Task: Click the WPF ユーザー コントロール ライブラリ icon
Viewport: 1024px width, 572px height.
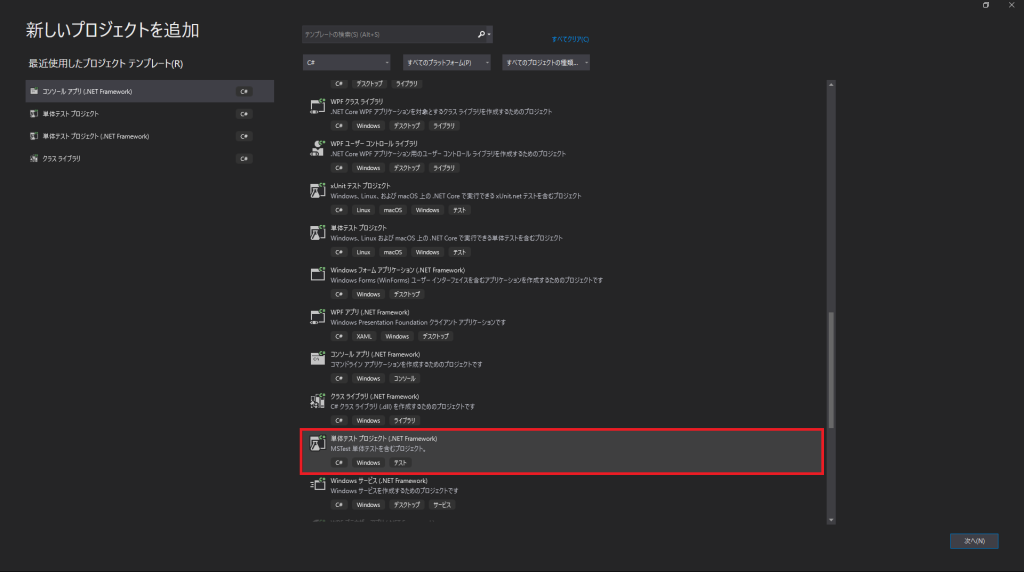Action: click(x=318, y=148)
